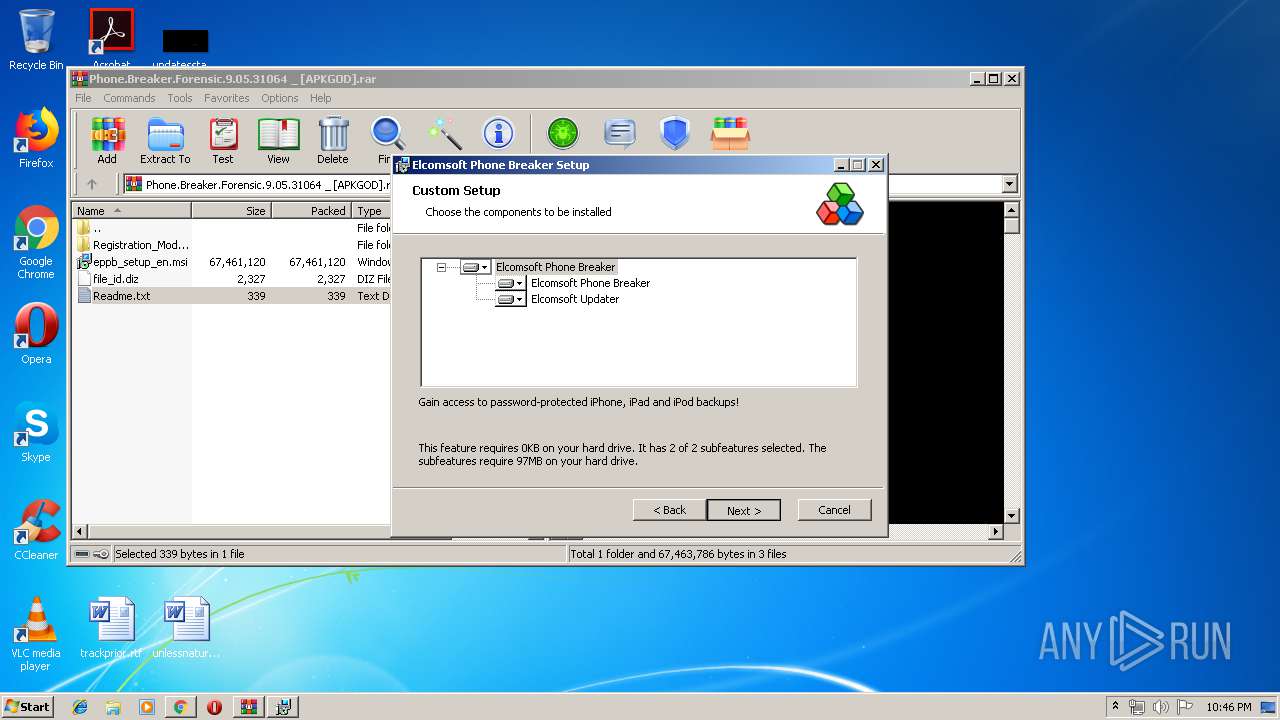Open feature dropdown for root Elcomsoft Phone Breaker
Viewport: 1280px width, 720px height.
(475, 267)
